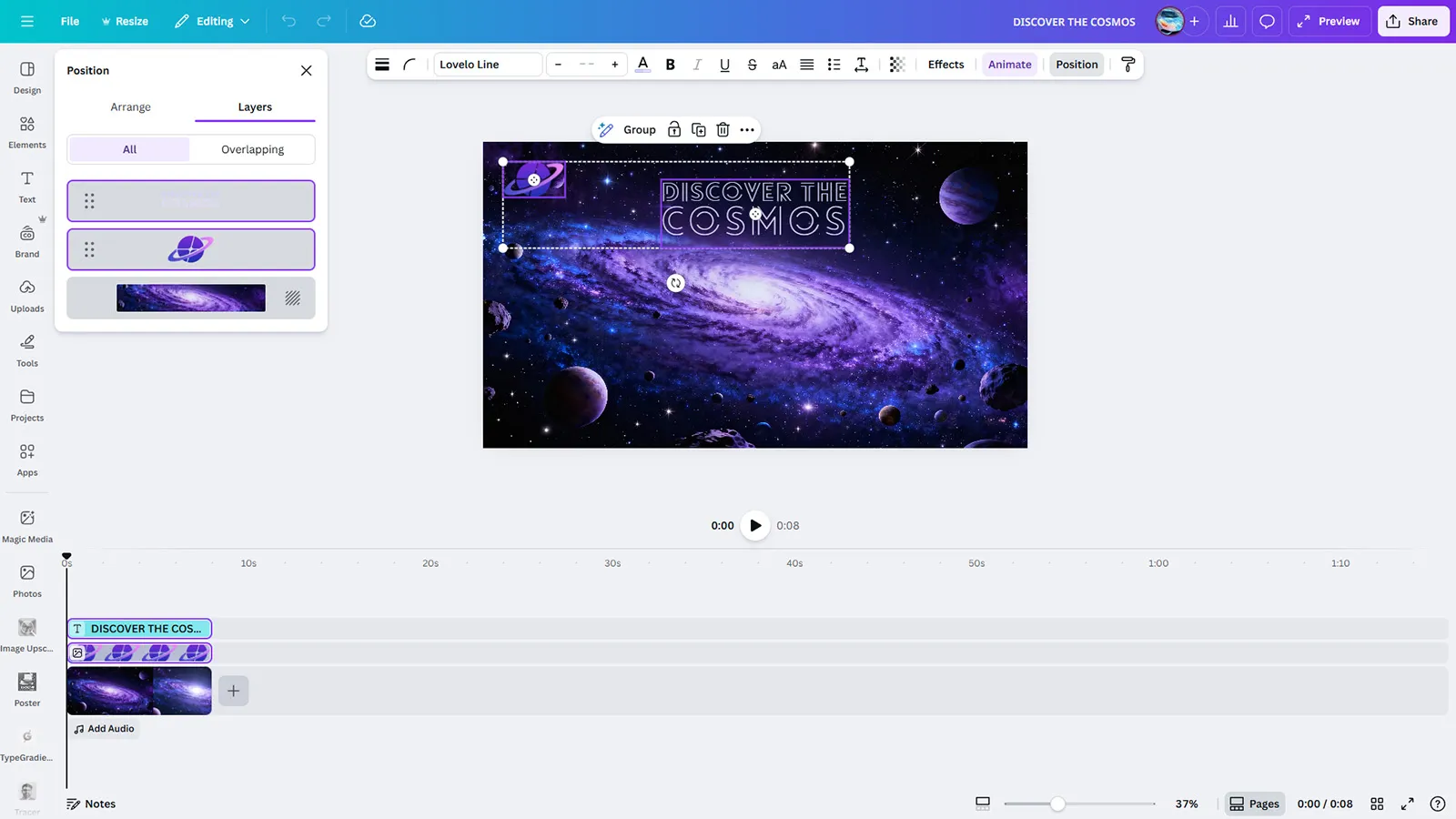Open the File menu
The image size is (1456, 819).
coord(70,21)
